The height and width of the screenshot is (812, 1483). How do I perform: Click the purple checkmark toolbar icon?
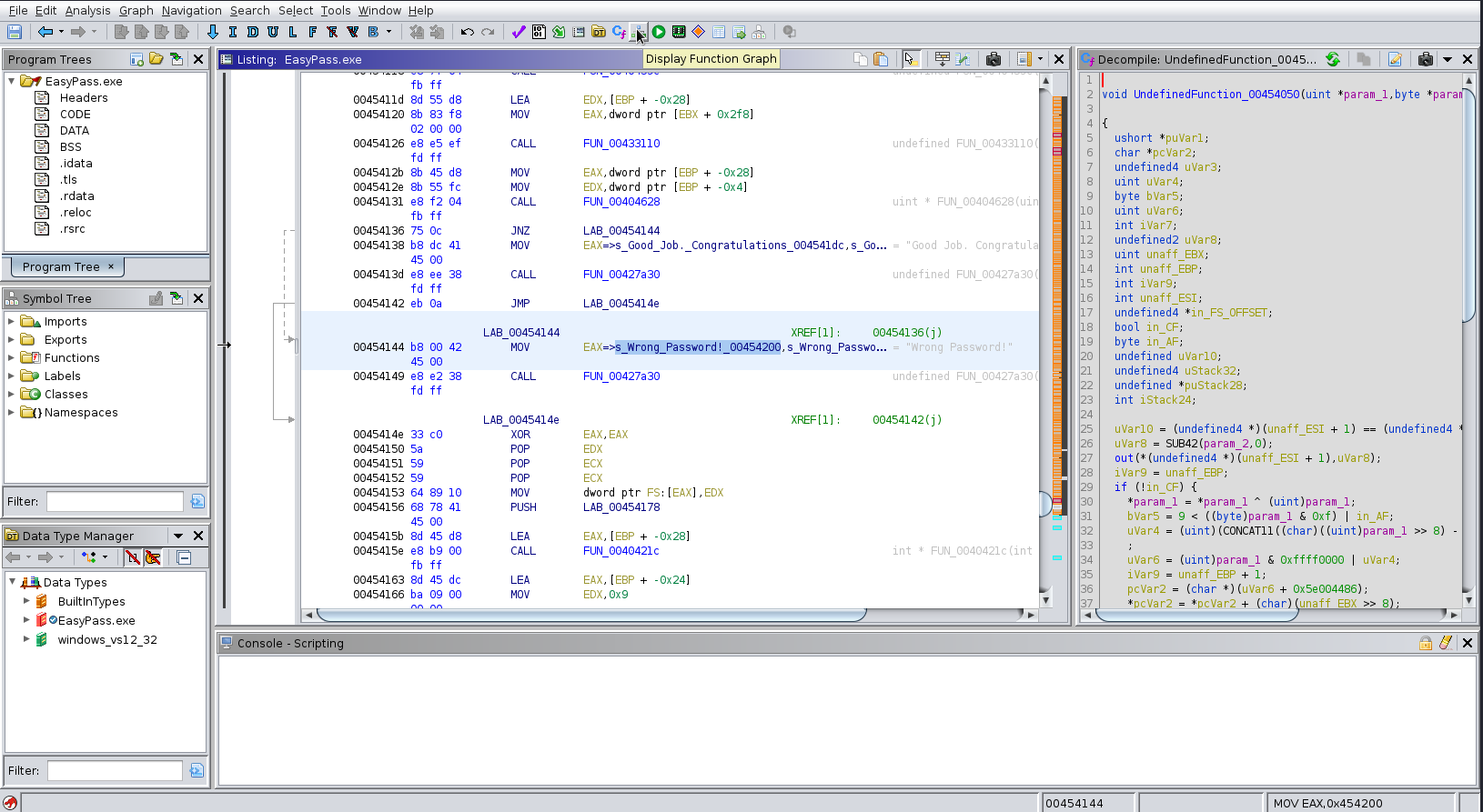point(519,32)
